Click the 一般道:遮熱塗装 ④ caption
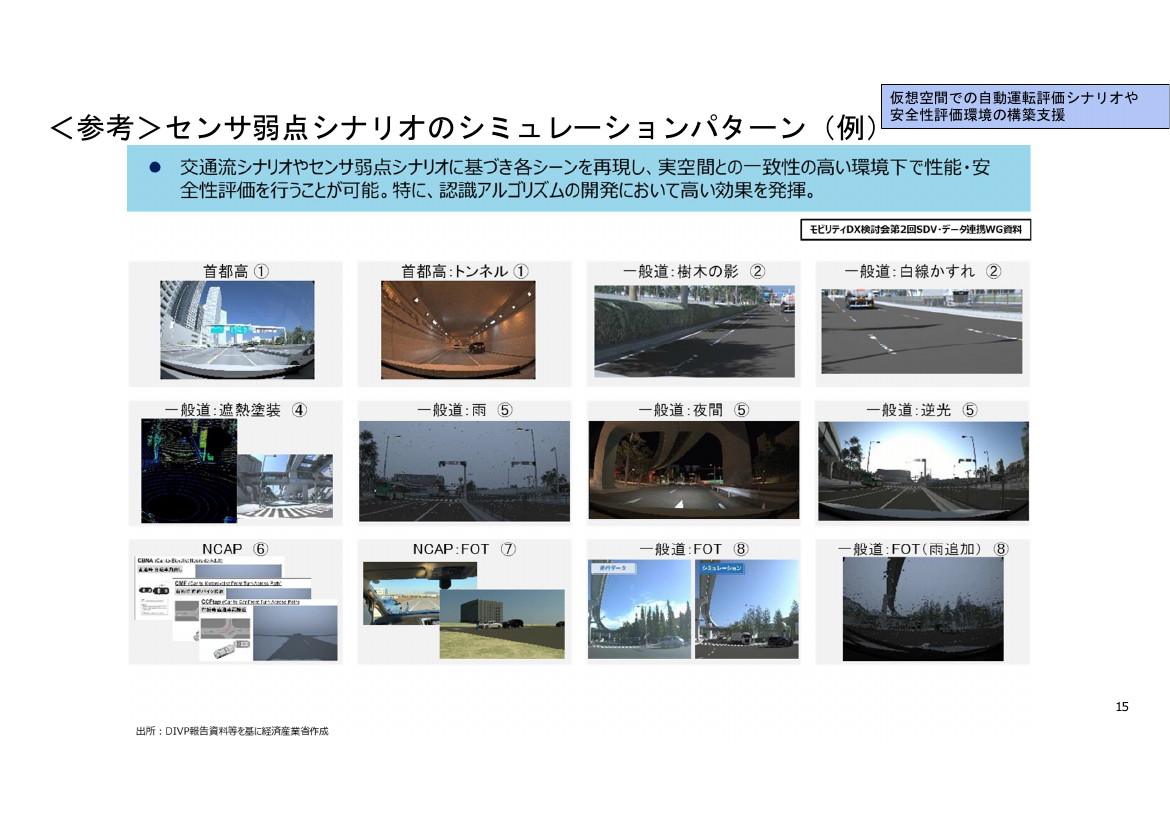This screenshot has width=1170, height=827. (236, 410)
